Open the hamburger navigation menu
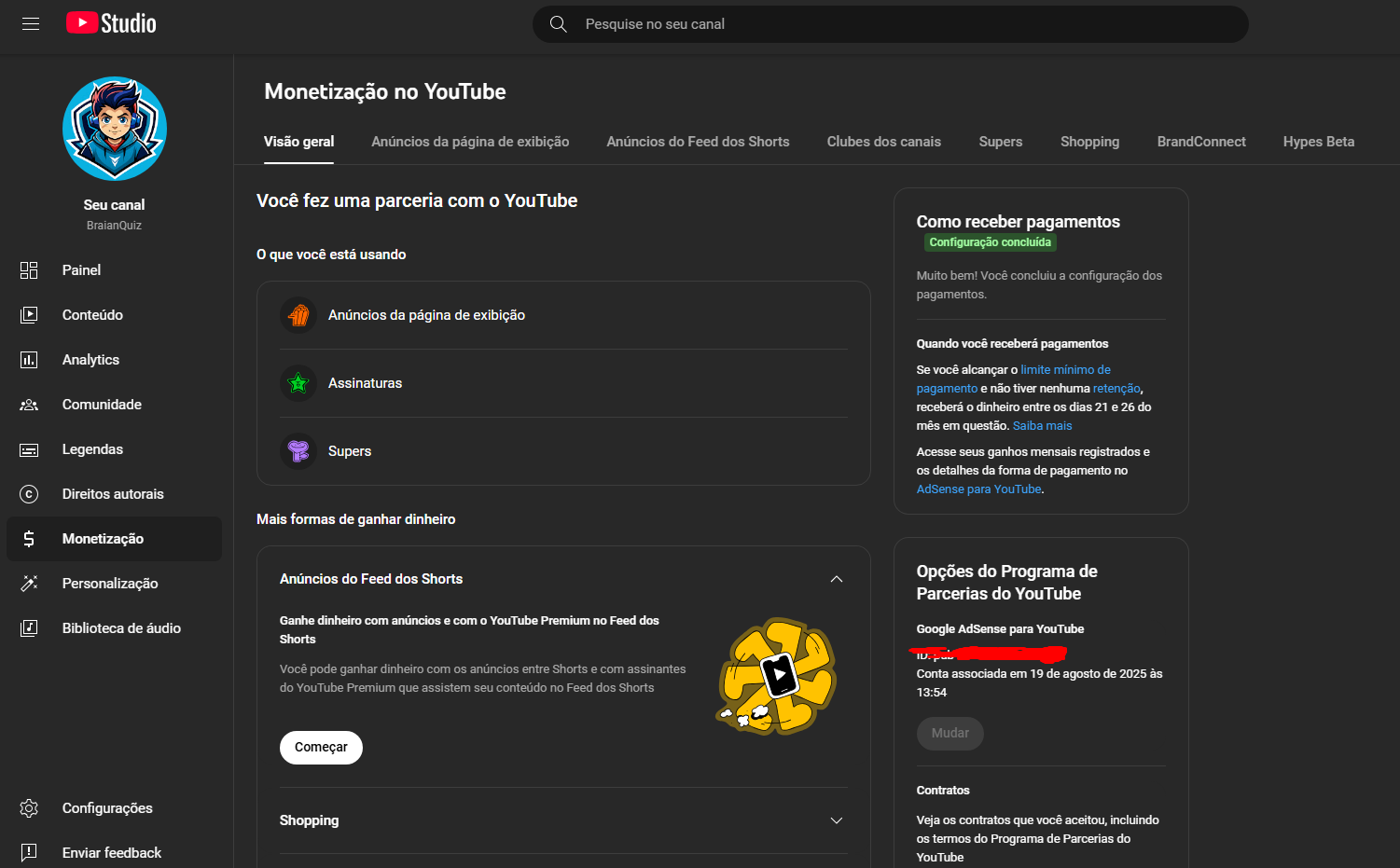Viewport: 1400px width, 868px height. coord(31,24)
